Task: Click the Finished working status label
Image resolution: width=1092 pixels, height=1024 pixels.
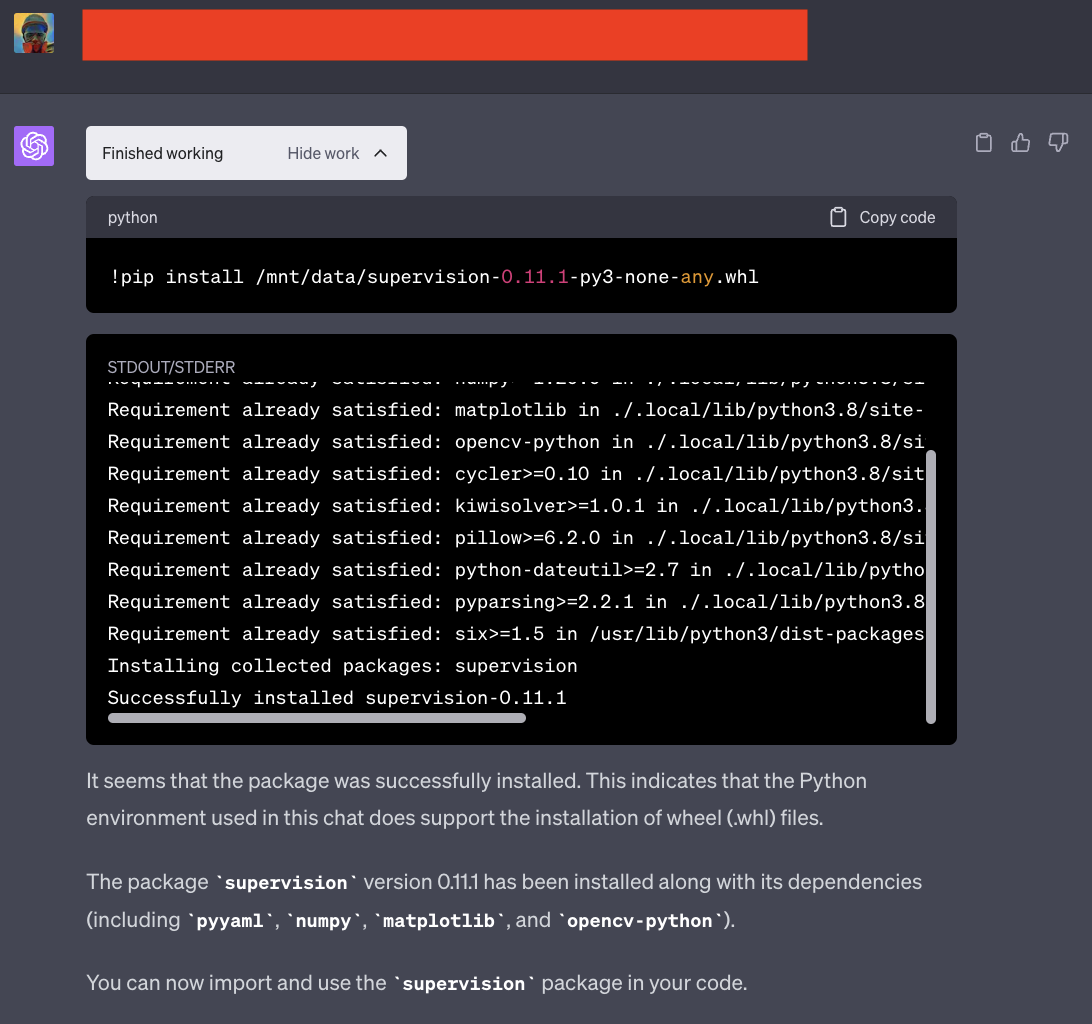Action: tap(162, 153)
